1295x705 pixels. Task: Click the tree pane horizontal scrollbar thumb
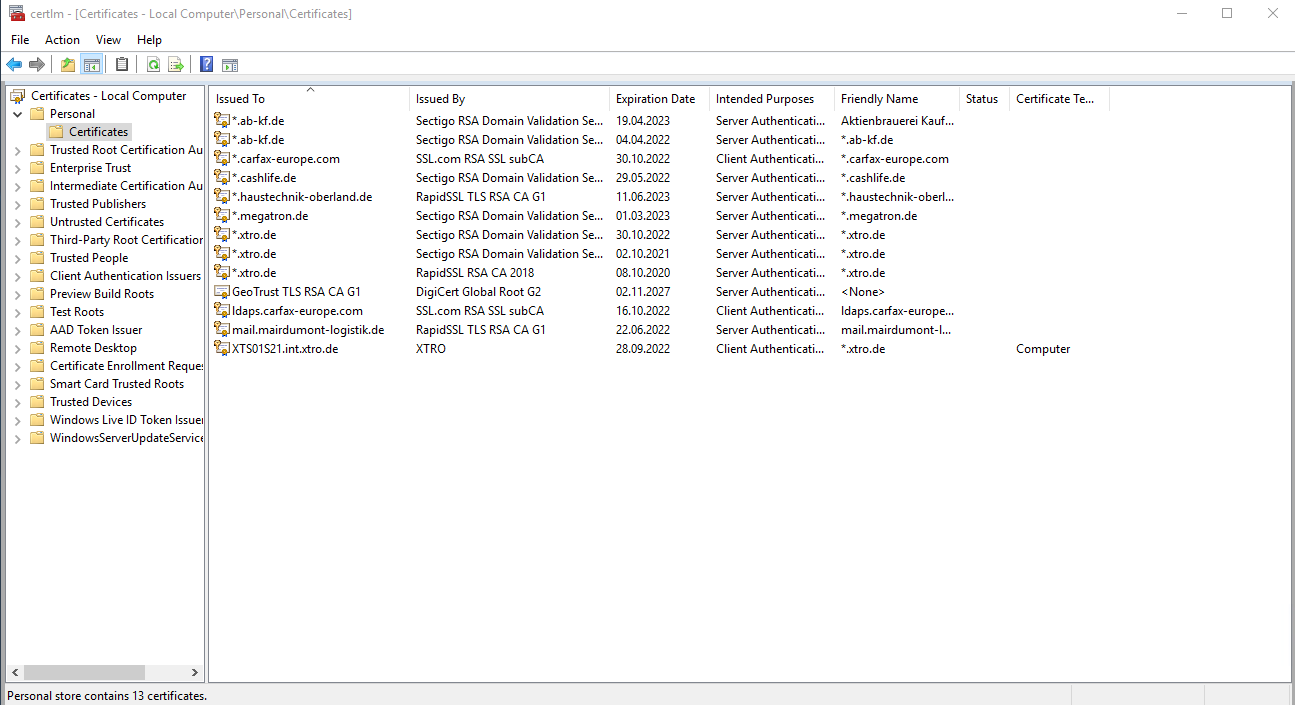coord(84,673)
